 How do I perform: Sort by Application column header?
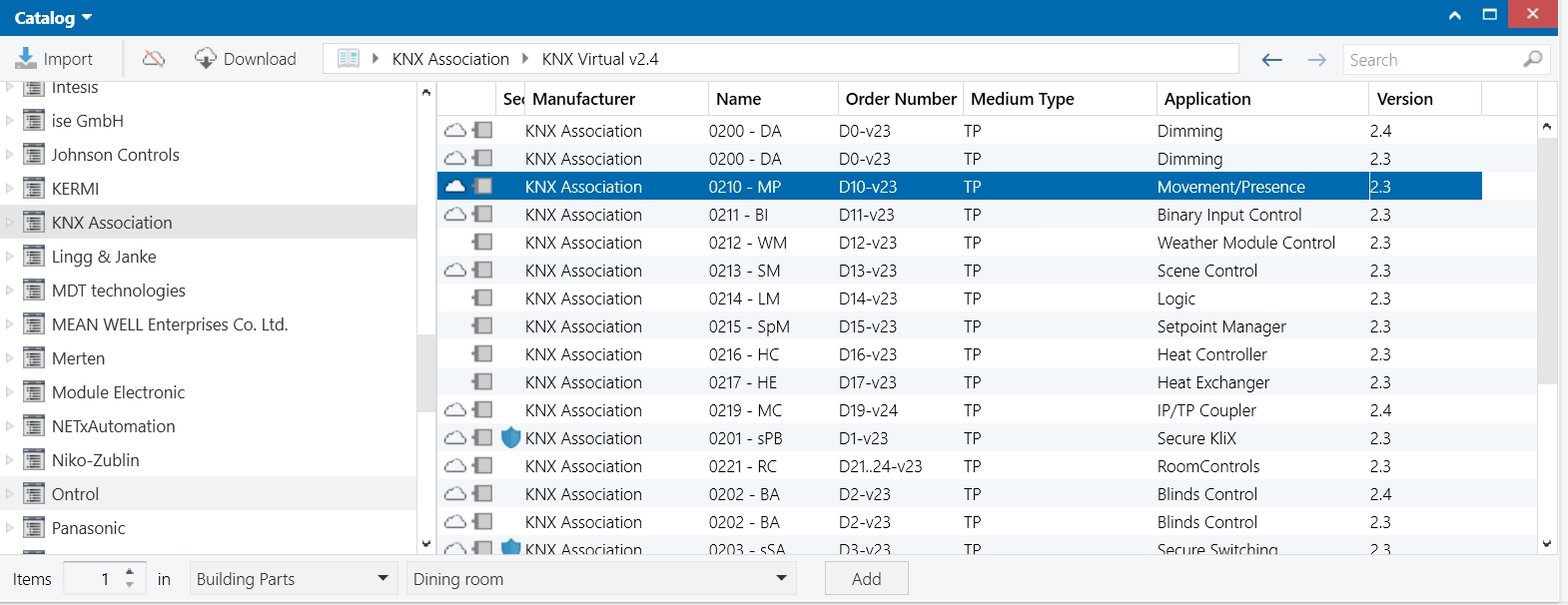(x=1262, y=99)
